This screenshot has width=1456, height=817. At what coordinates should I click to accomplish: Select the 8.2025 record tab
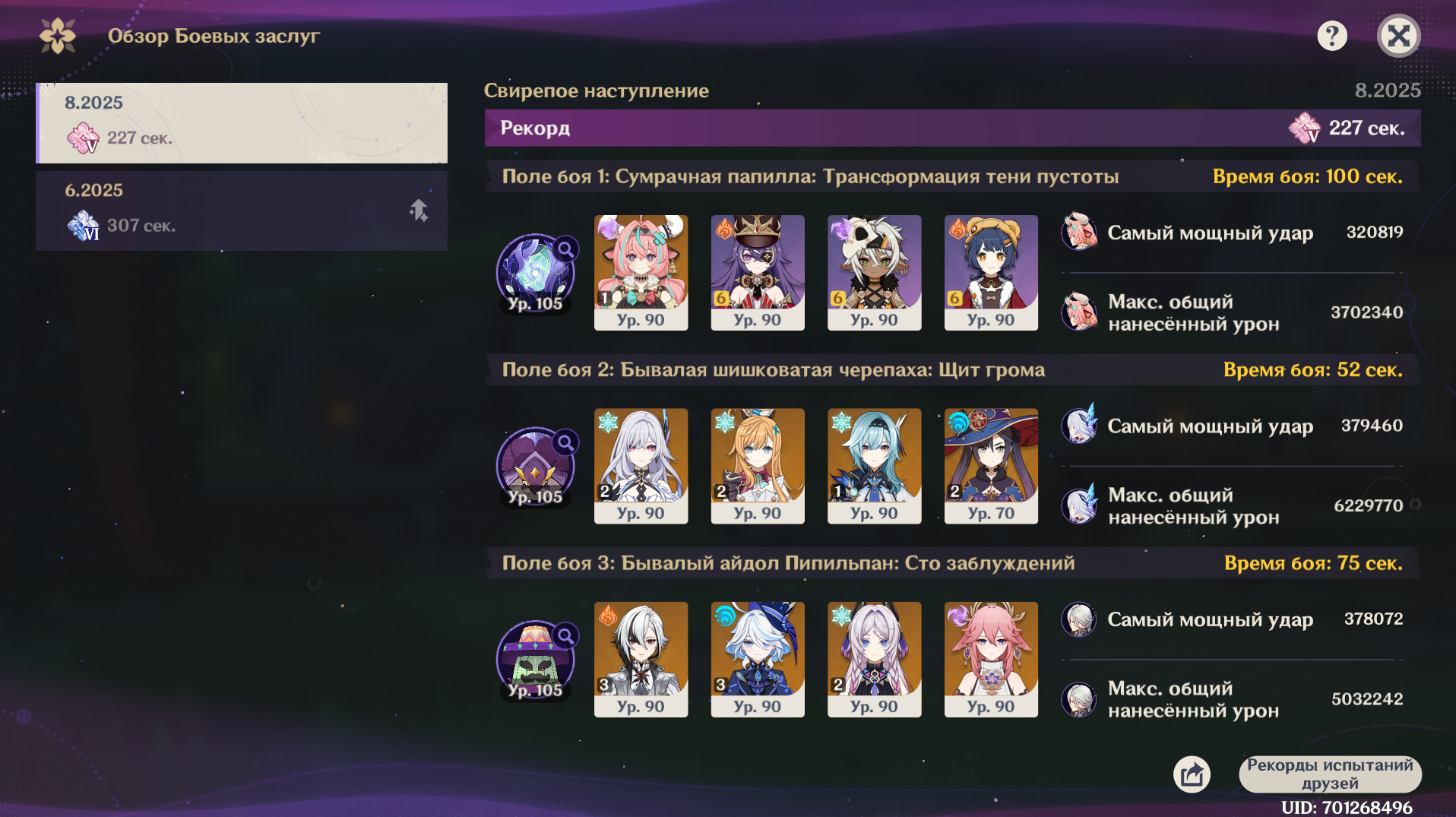tap(242, 123)
